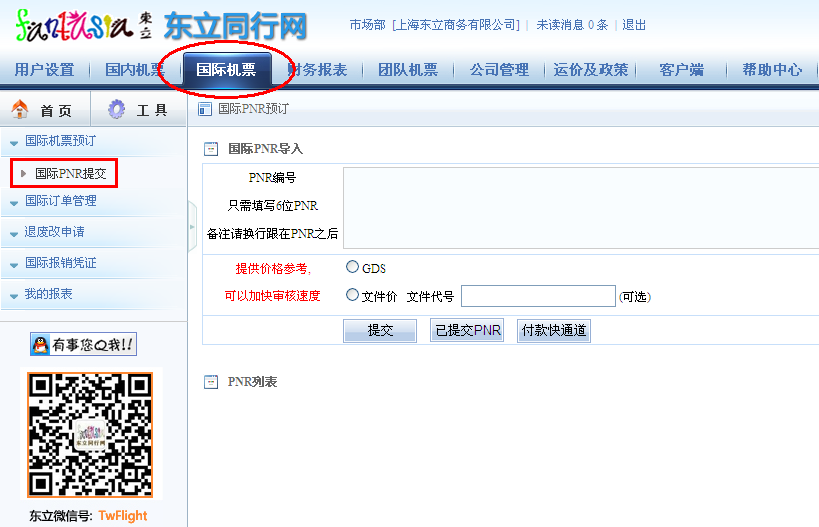Screen dimensions: 819x527
Task: Switch to the 工具 tab
Action: click(139, 109)
